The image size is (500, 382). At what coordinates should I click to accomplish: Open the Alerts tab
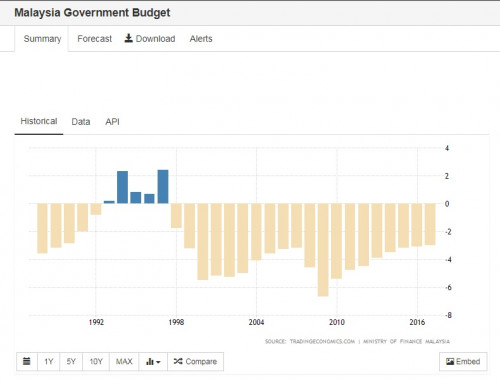(x=201, y=39)
